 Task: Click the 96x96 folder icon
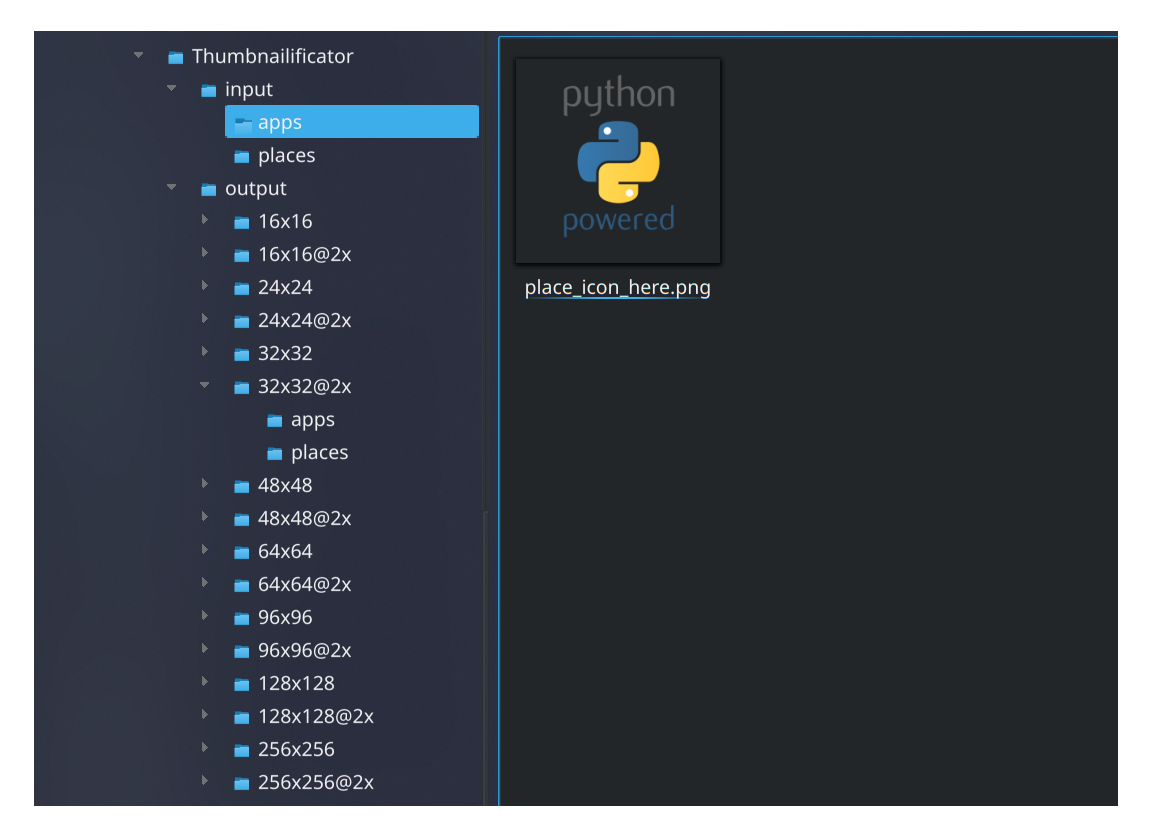click(x=241, y=618)
